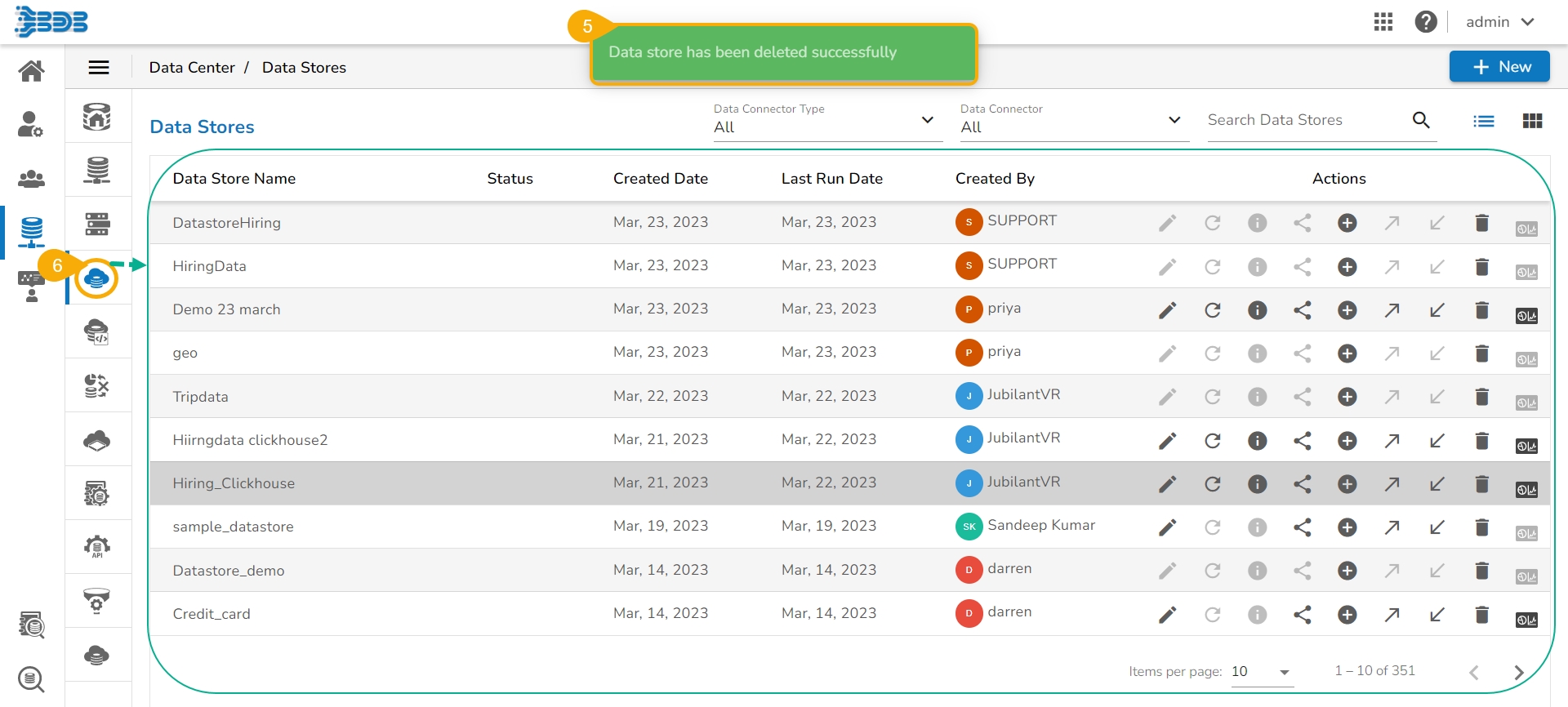Open the help question mark icon
Image resolution: width=1568 pixels, height=707 pixels.
[x=1425, y=22]
